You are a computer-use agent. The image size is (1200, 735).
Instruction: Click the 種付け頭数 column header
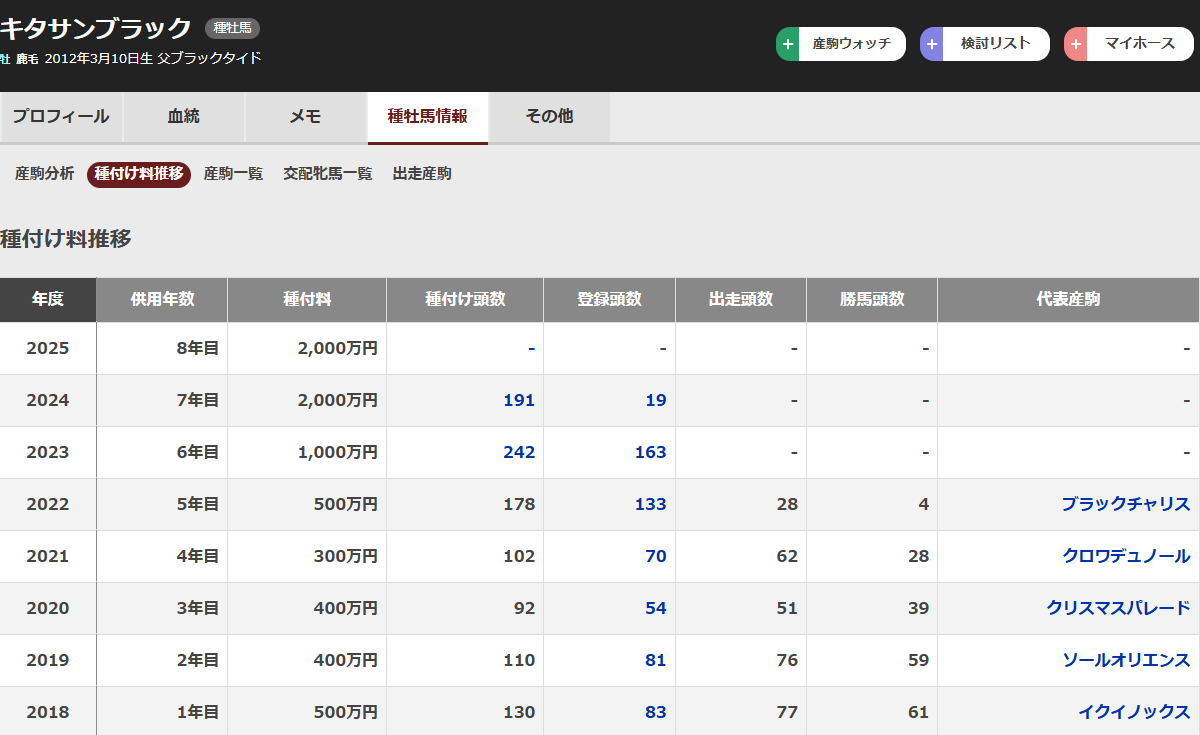point(465,300)
